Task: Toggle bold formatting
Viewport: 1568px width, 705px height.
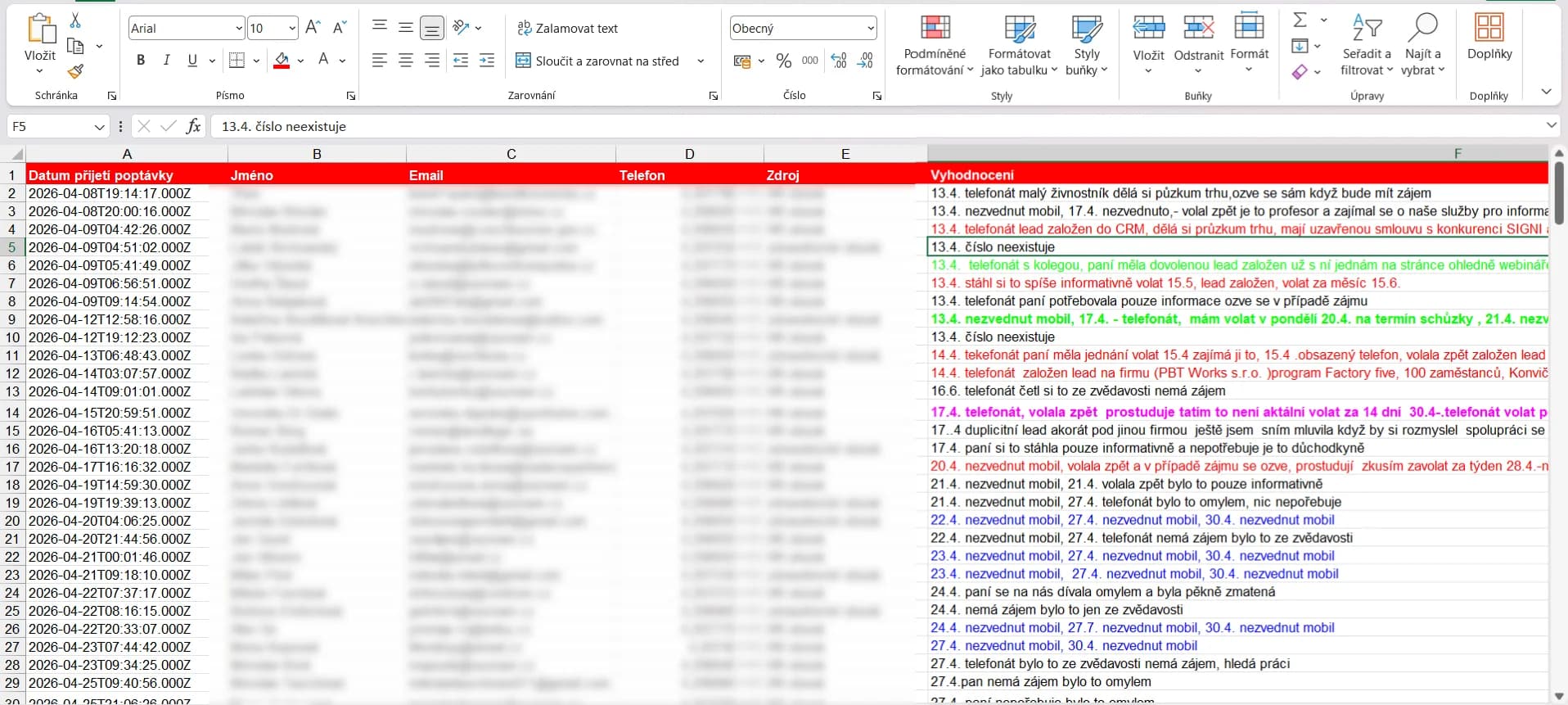Action: 141,60
